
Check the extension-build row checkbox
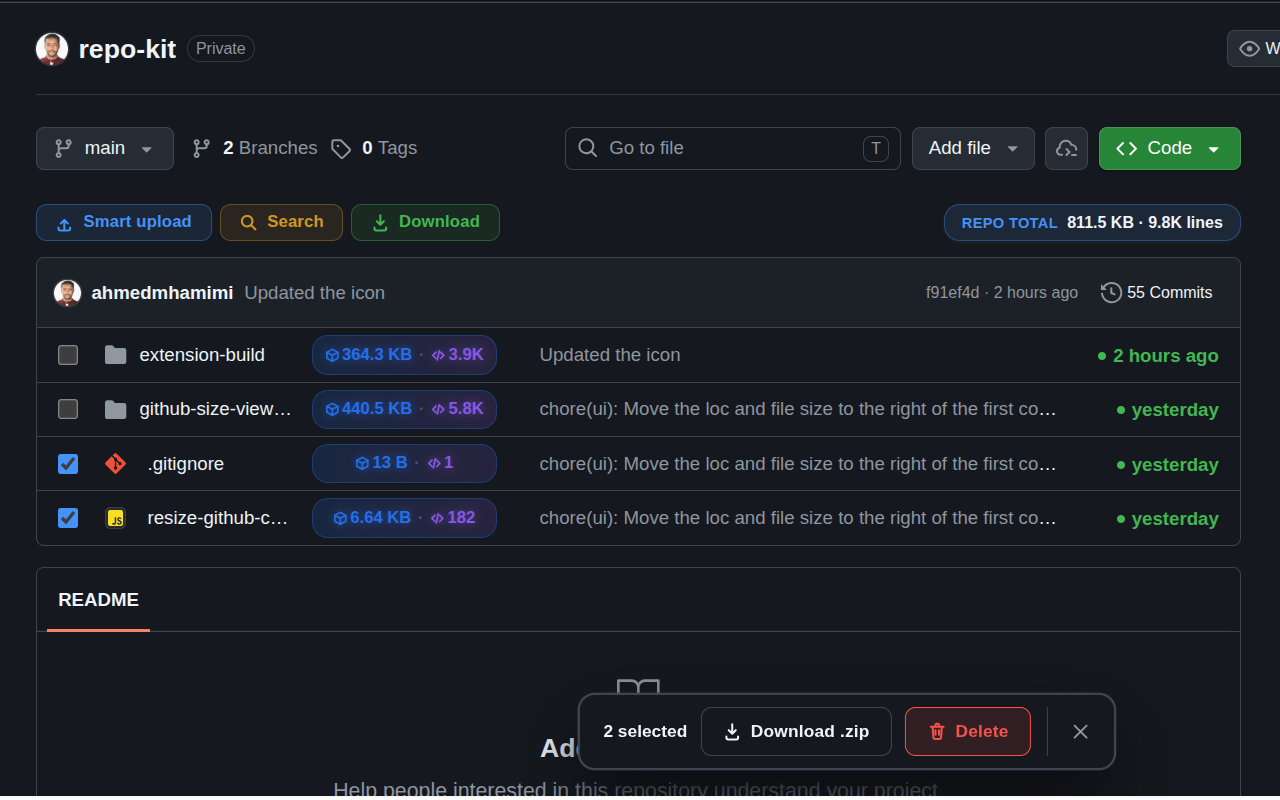coord(68,355)
